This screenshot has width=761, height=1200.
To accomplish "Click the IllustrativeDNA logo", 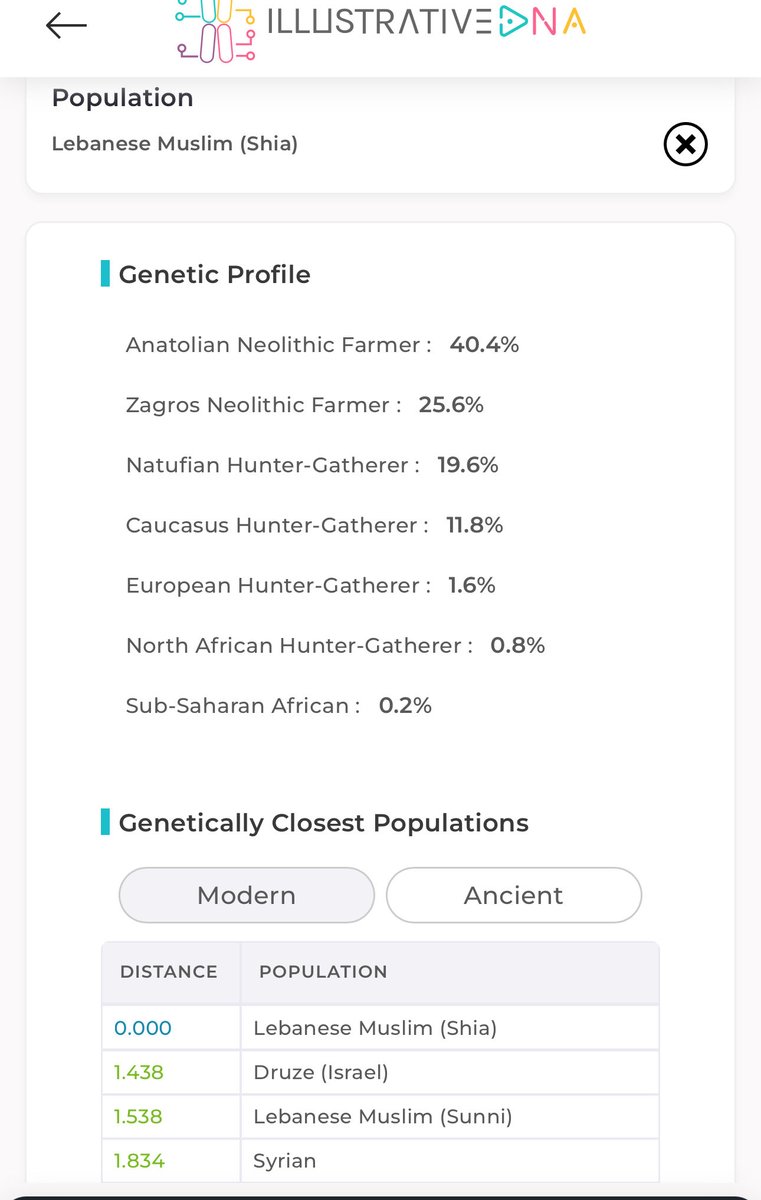I will [381, 27].
